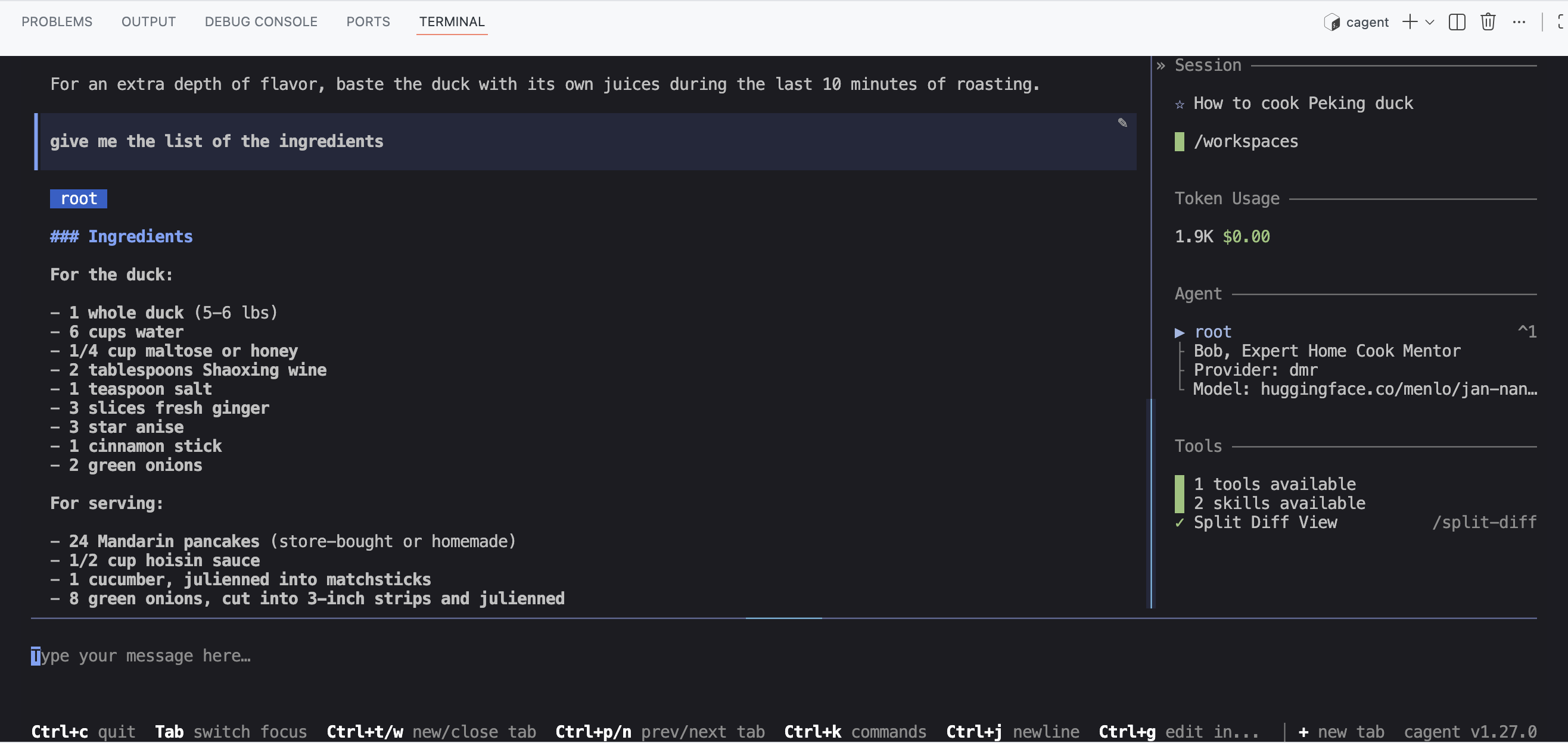The image size is (1568, 743).
Task: Select the root agent badge in chat
Action: pyautogui.click(x=79, y=199)
